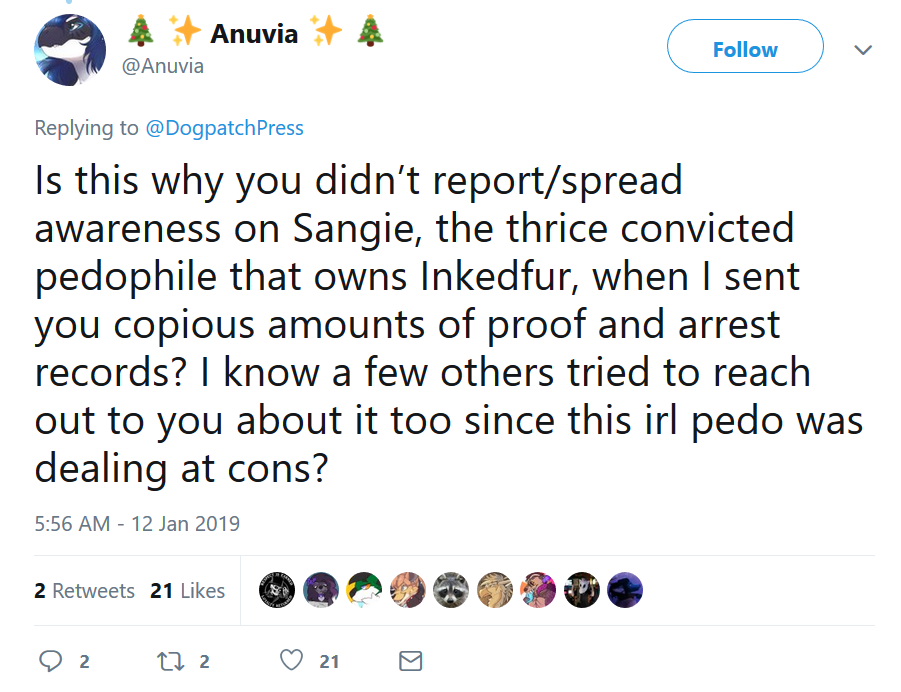901x692 pixels.
Task: Open the raccoon liker avatar
Action: tap(451, 590)
